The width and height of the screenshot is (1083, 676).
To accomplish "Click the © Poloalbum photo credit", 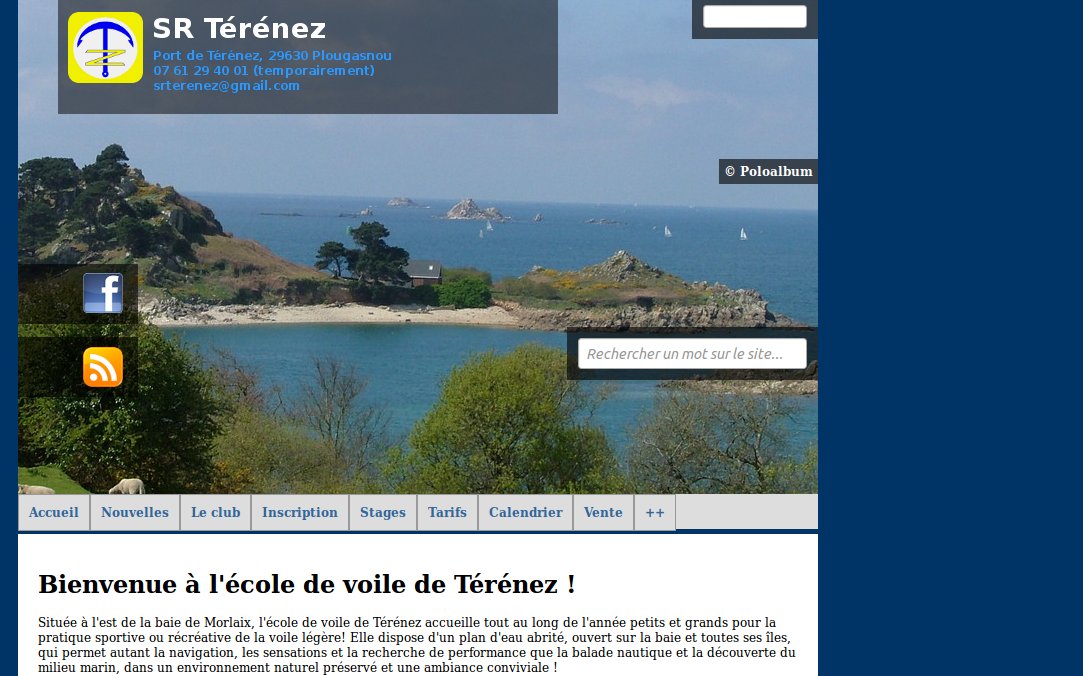I will tap(768, 172).
